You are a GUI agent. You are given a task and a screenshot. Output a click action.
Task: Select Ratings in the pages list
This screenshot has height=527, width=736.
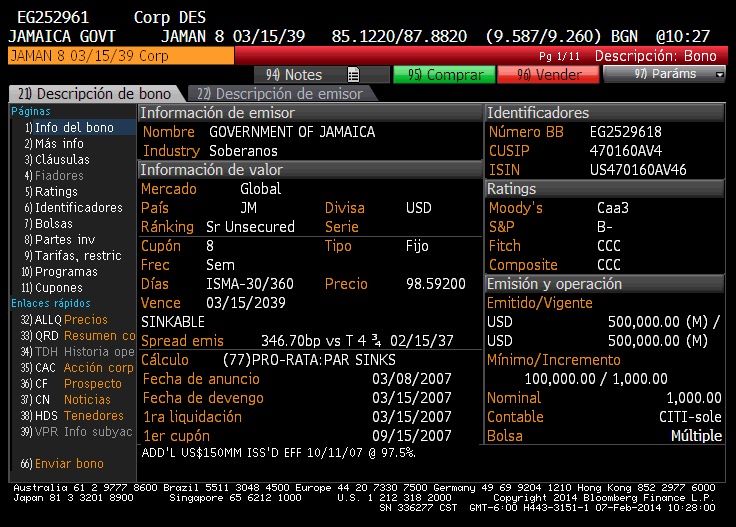click(x=55, y=192)
